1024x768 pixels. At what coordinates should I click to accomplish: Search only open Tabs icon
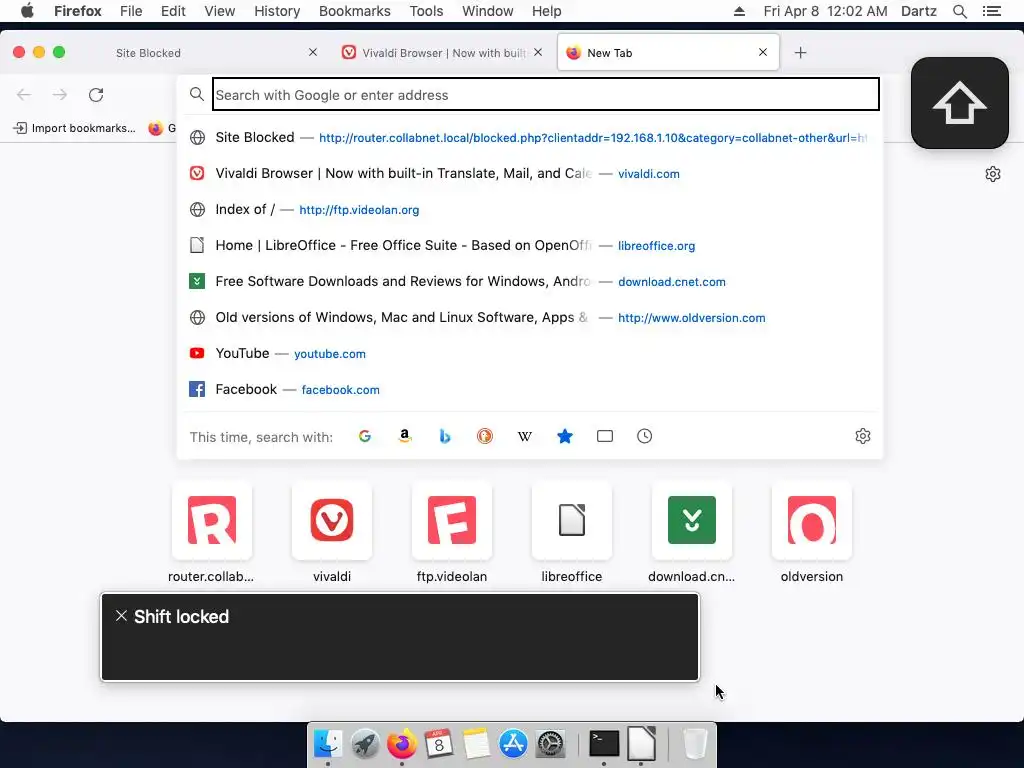click(605, 436)
